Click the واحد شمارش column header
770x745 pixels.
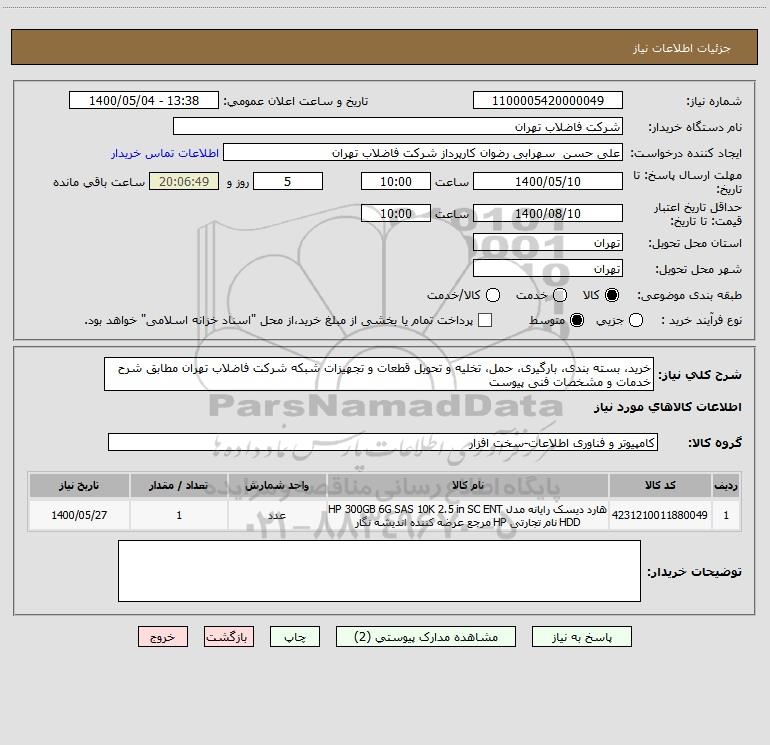coord(277,486)
